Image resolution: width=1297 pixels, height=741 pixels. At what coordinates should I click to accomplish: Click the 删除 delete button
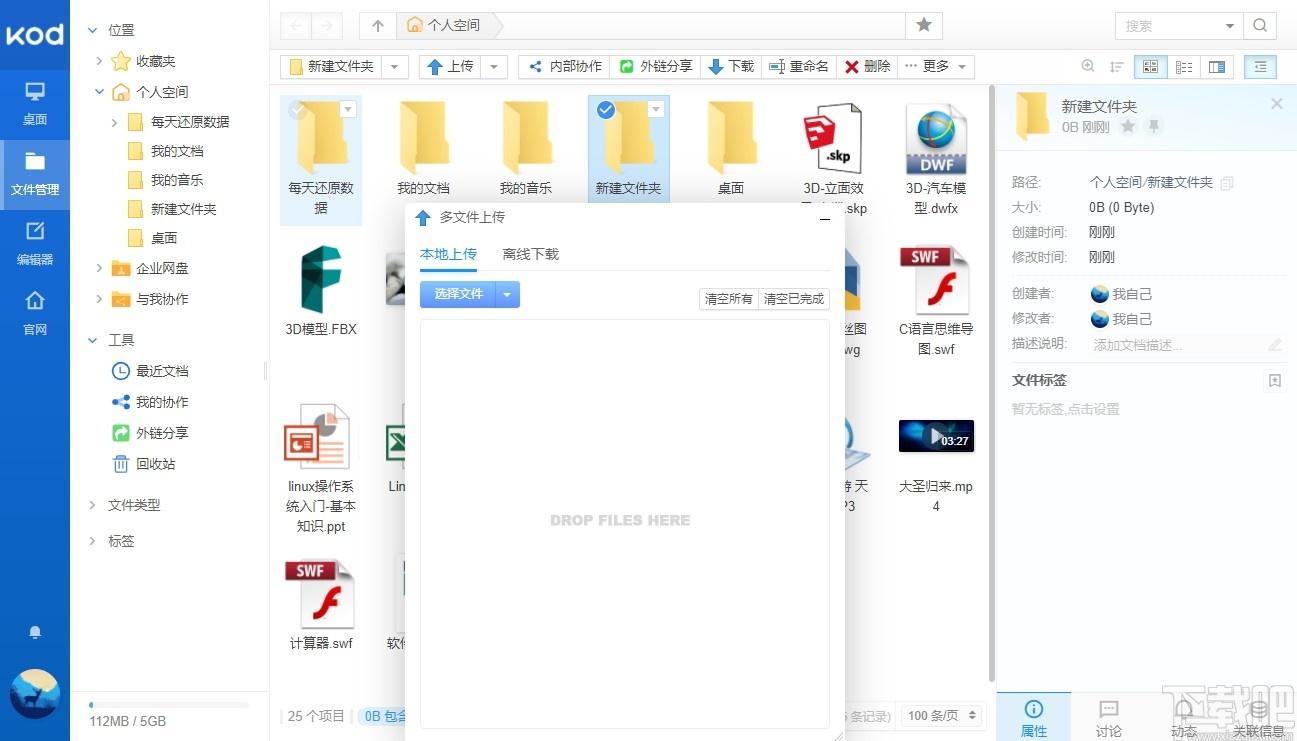point(867,67)
